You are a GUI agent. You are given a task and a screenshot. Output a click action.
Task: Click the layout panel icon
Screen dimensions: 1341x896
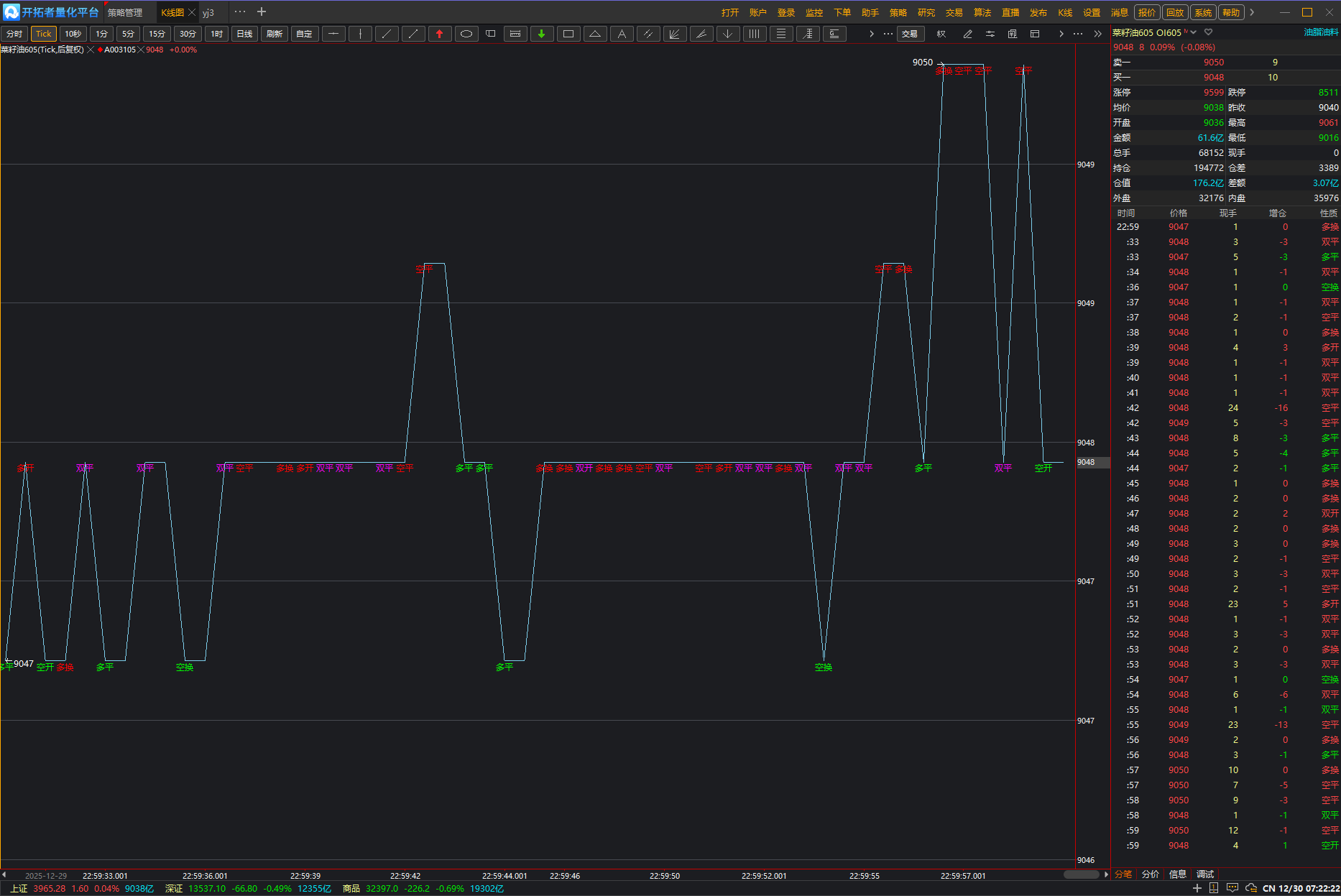tap(1035, 34)
